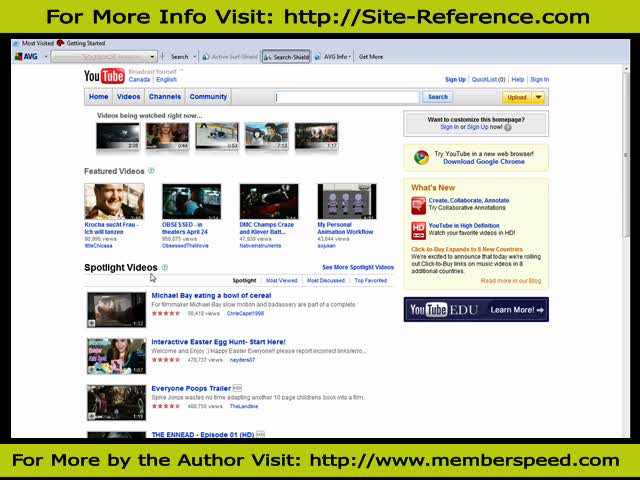
Task: Click the YouTube Search button
Action: (438, 97)
